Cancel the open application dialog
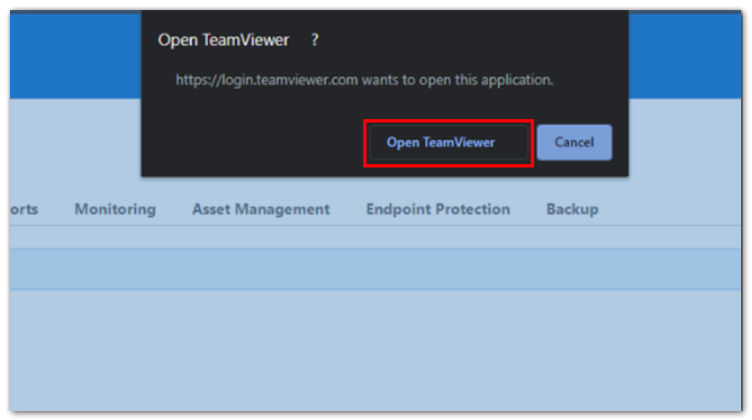752x420 pixels. [574, 142]
